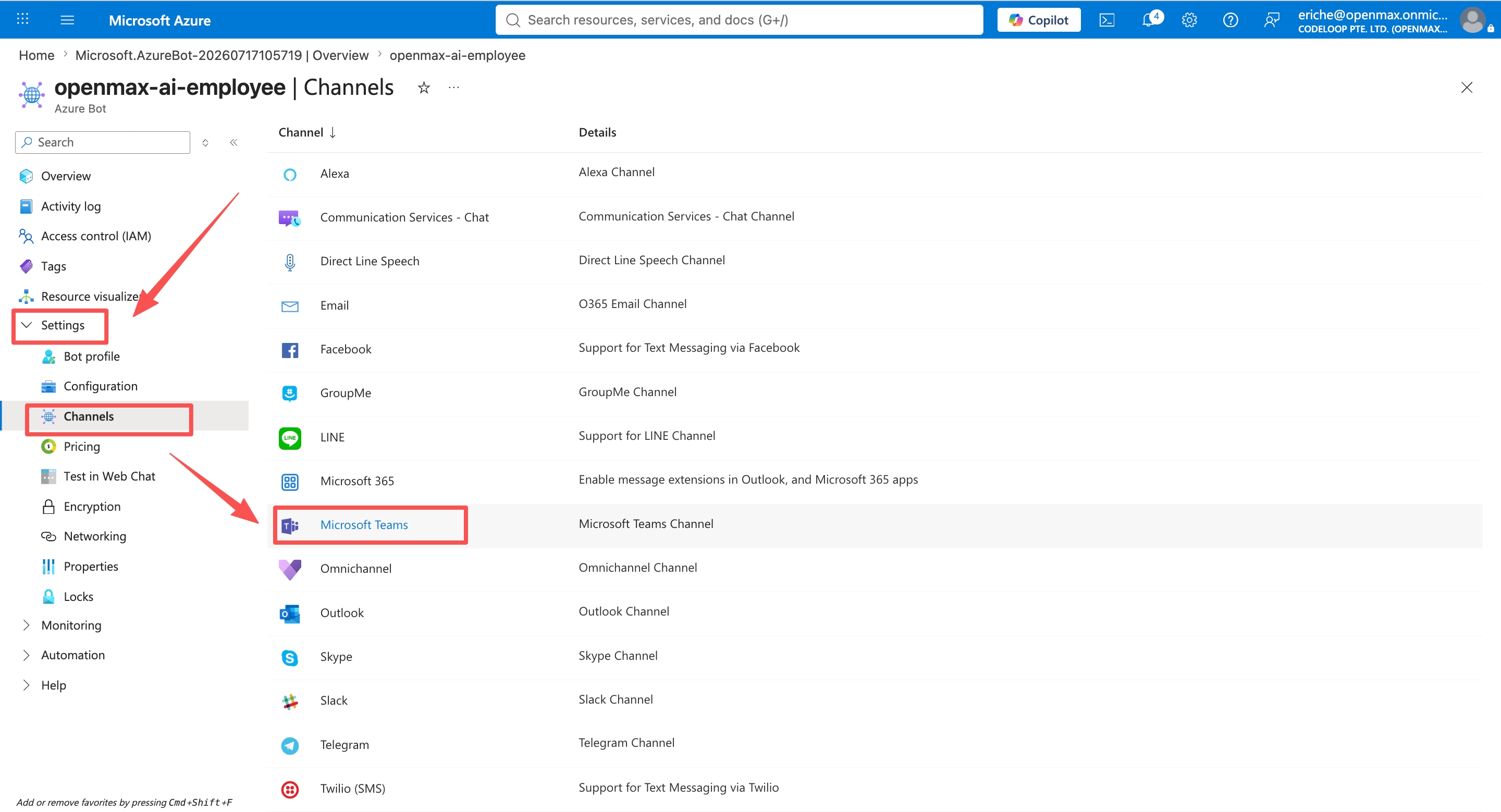This screenshot has height=812, width=1501.
Task: Click 'O365 Email Channel' details text
Action: coord(632,304)
